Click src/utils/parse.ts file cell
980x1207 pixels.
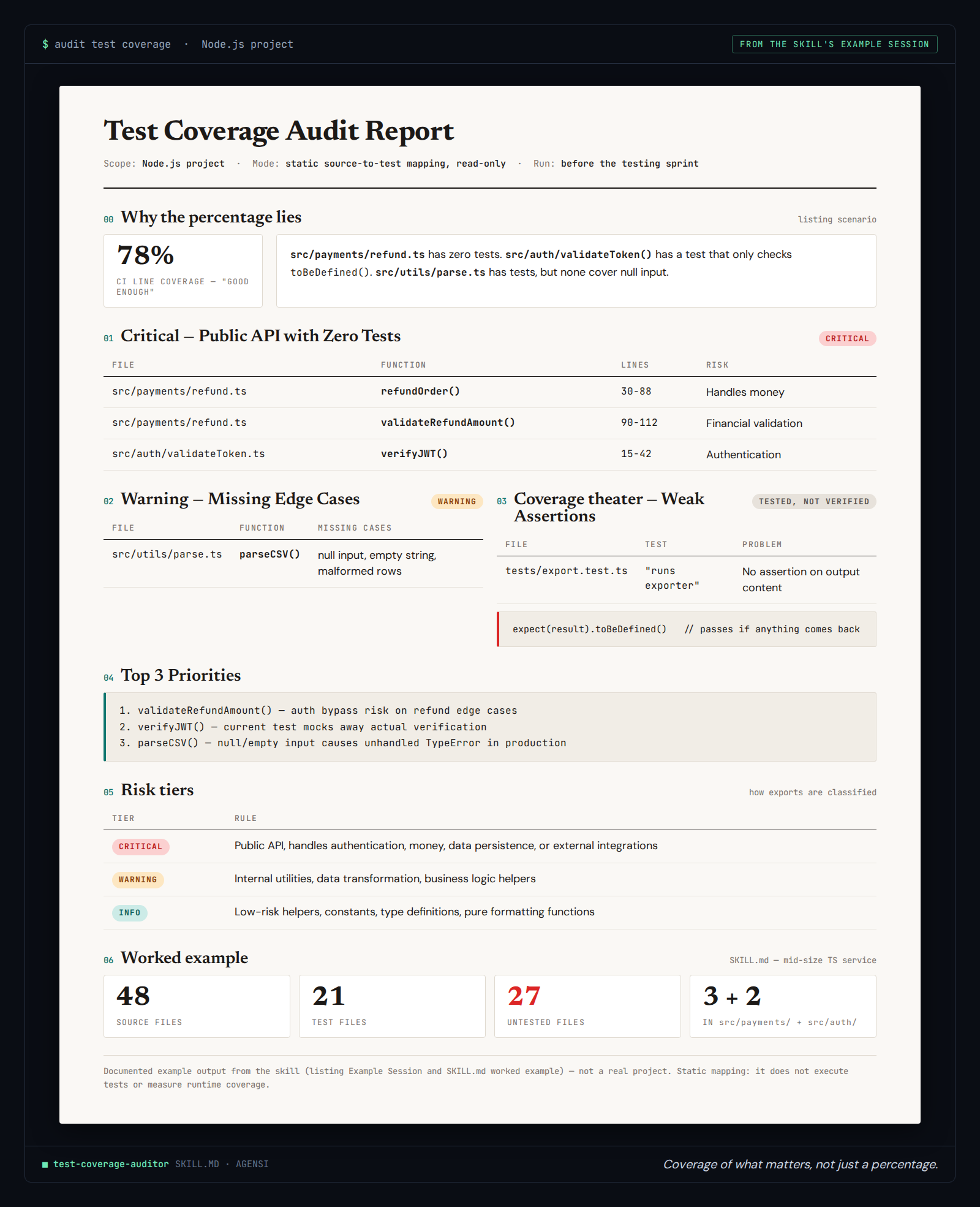pyautogui.click(x=167, y=554)
